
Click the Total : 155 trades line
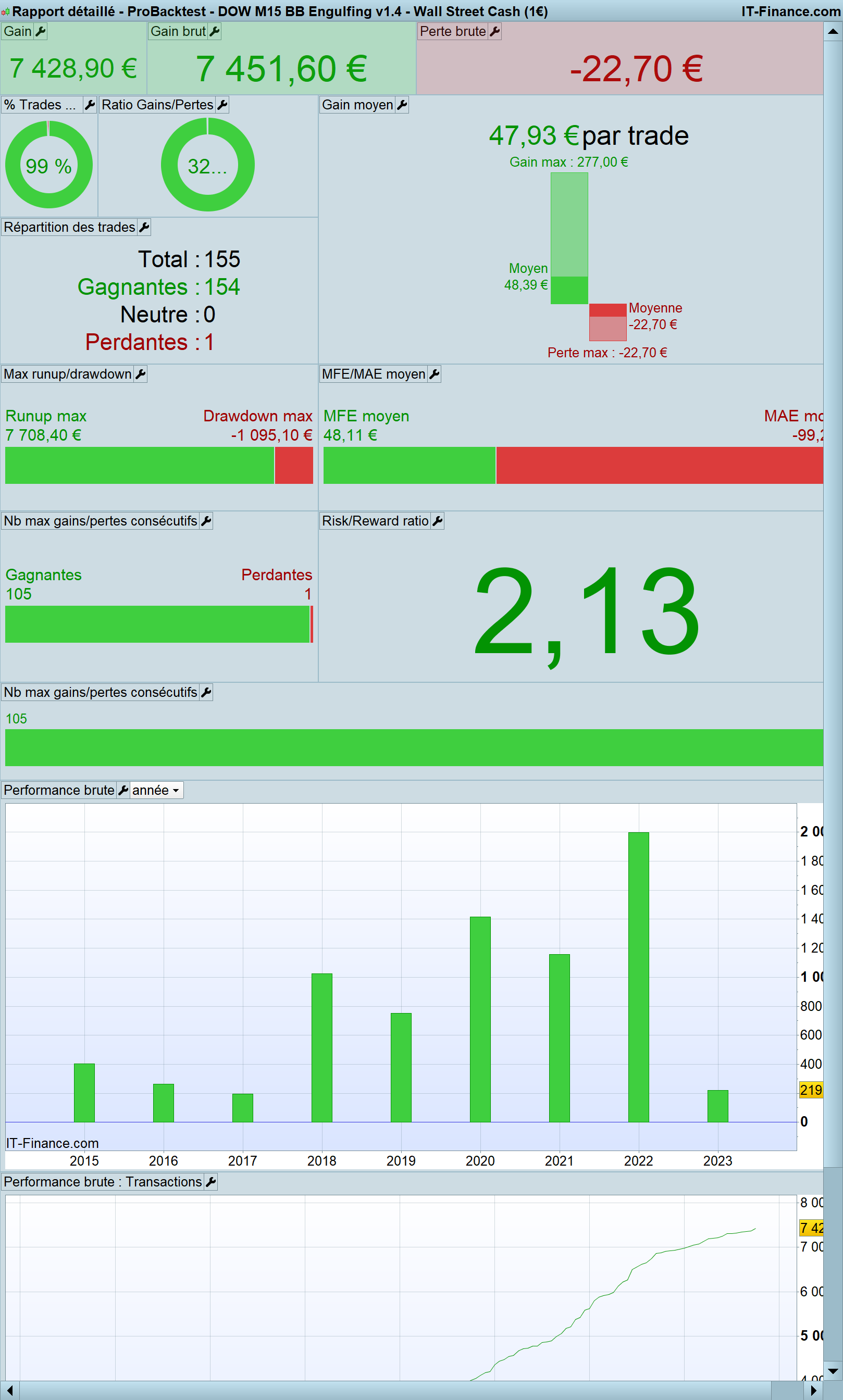(189, 259)
